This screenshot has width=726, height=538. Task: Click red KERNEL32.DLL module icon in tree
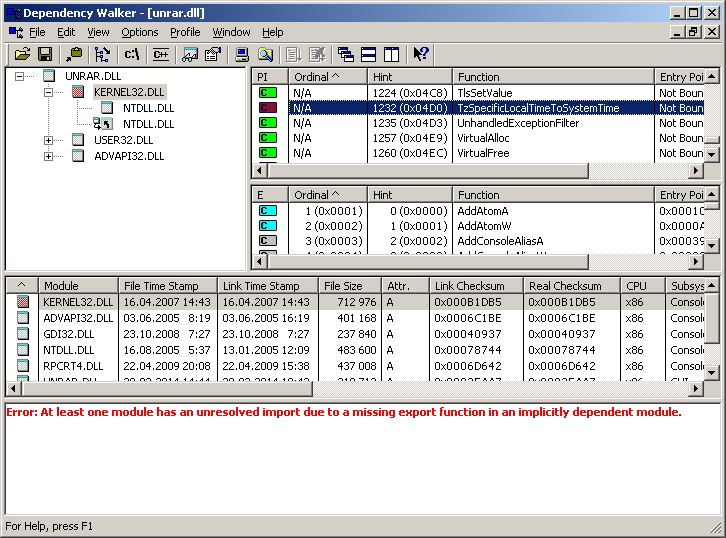tap(78, 92)
